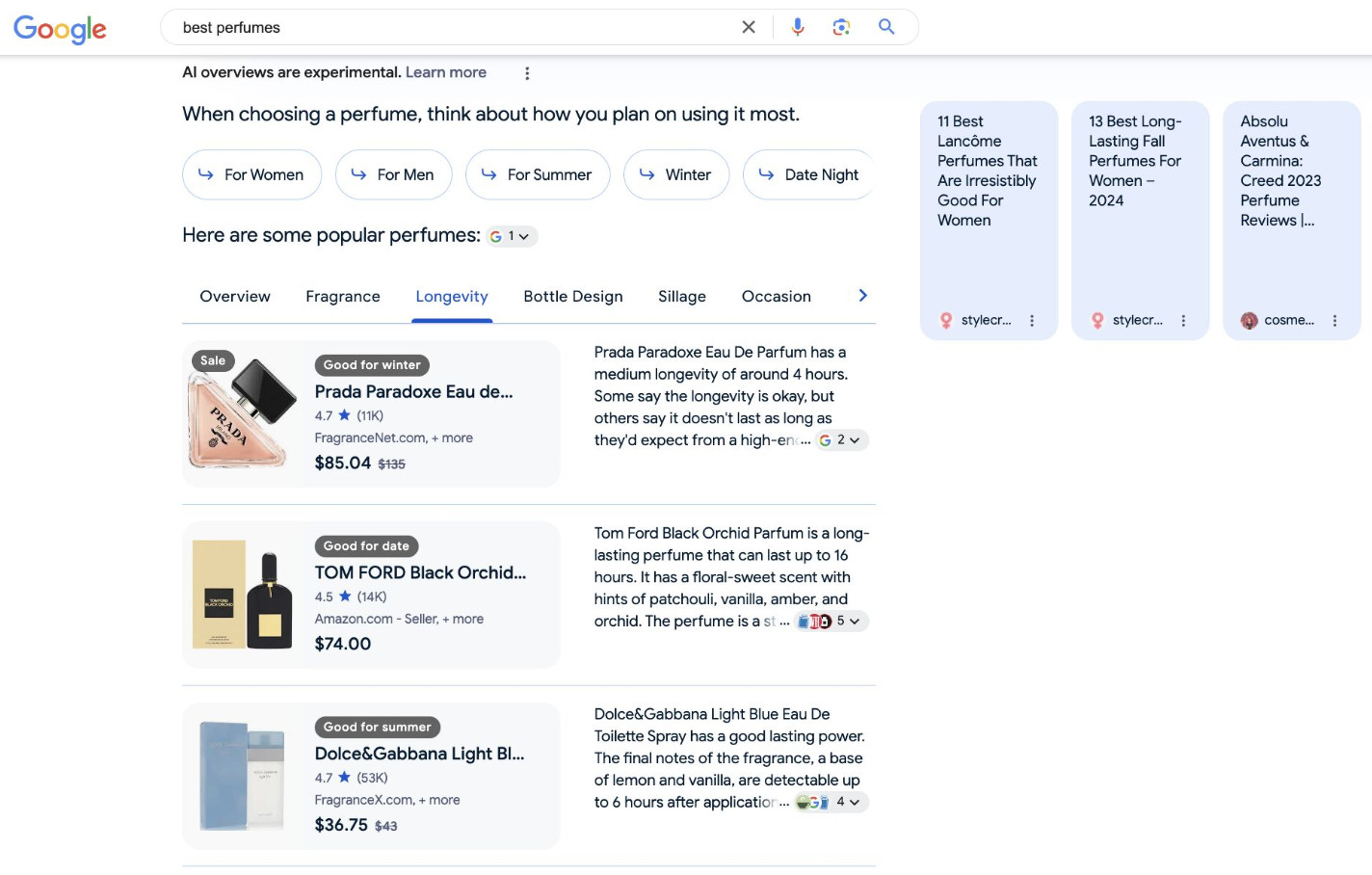1372x875 pixels.
Task: Clear the search query with the X icon
Action: pyautogui.click(x=749, y=27)
